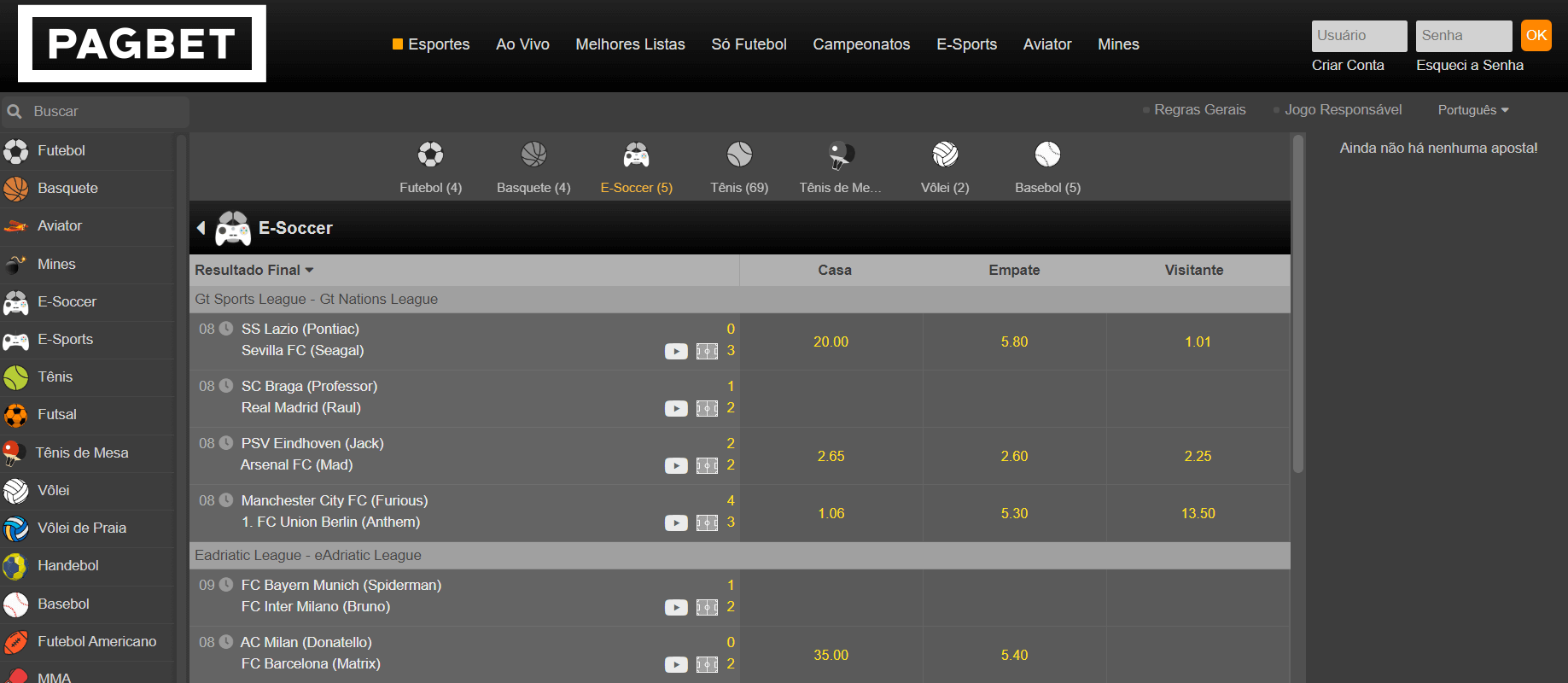Watch live stream for SS Lazio vs Sevilla
This screenshot has height=683, width=1568.
676,351
